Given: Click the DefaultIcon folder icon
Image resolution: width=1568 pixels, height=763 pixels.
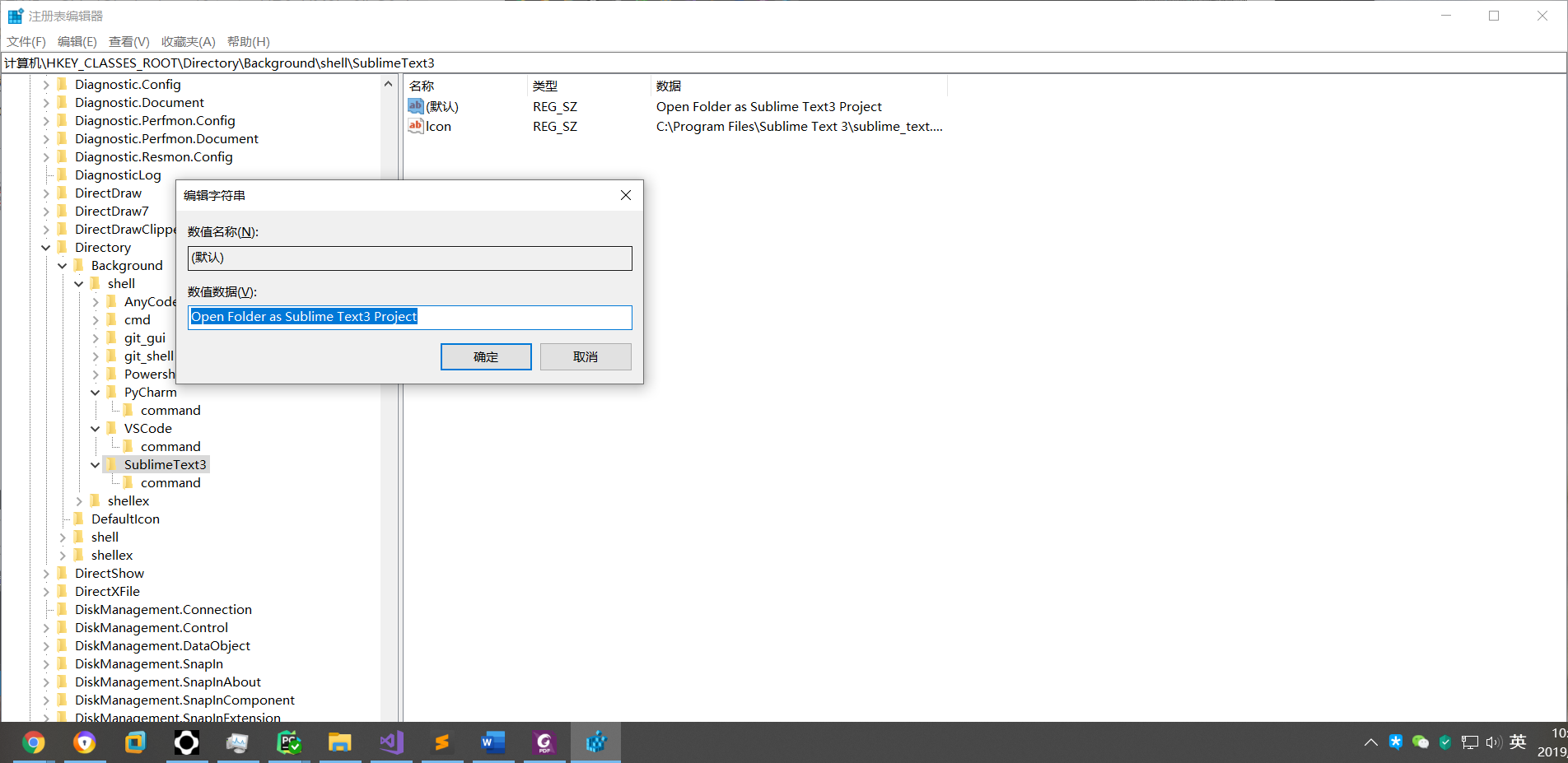Looking at the screenshot, I should coord(80,519).
